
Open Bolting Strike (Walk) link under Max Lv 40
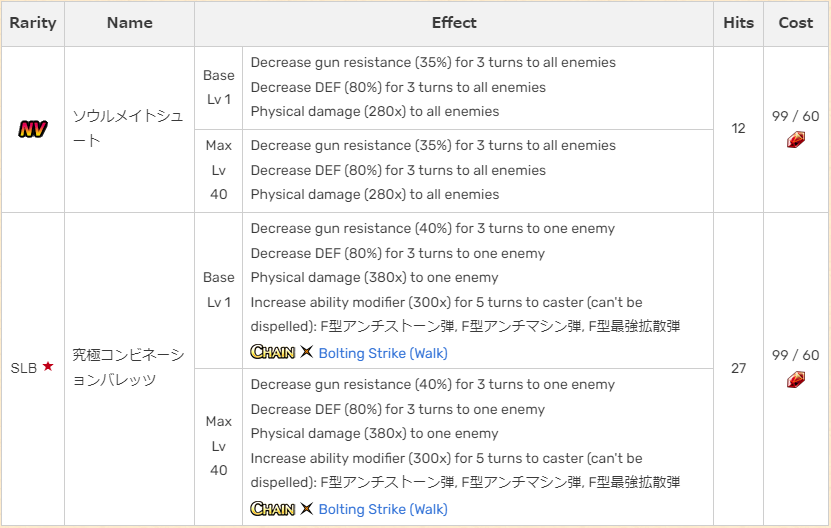383,509
